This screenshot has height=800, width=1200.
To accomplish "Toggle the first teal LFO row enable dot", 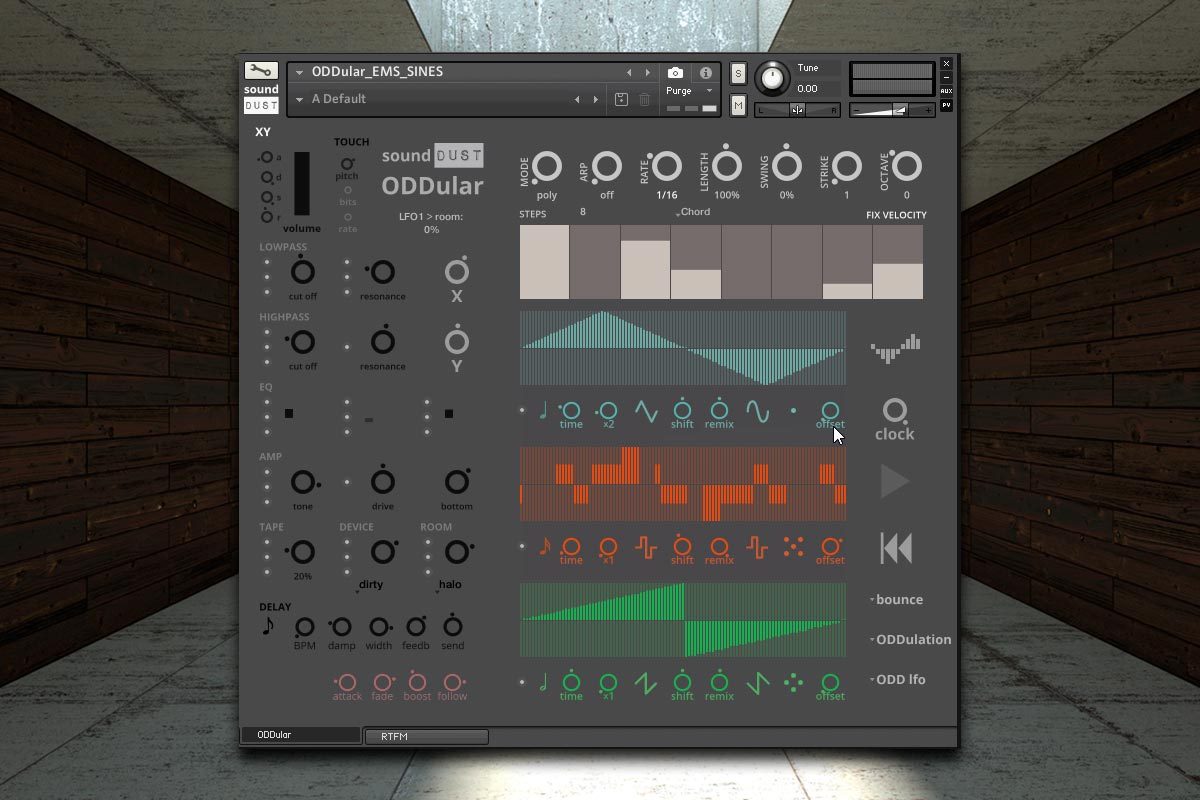I will [x=522, y=410].
